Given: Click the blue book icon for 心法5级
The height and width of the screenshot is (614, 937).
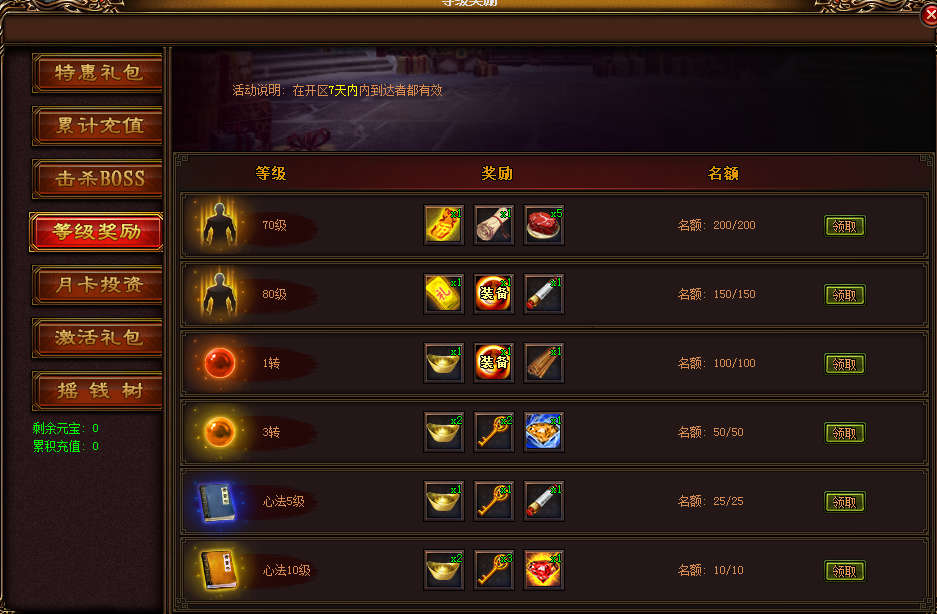Looking at the screenshot, I should [x=218, y=502].
